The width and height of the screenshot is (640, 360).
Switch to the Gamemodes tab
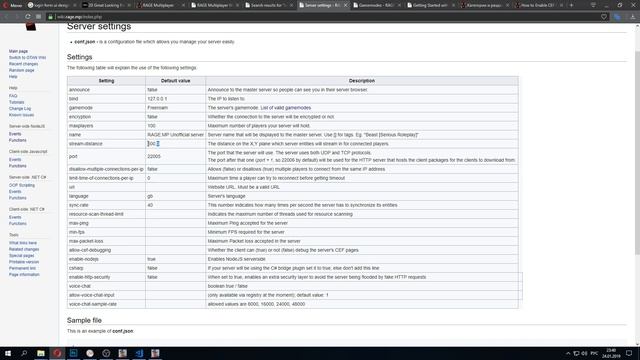377,5
